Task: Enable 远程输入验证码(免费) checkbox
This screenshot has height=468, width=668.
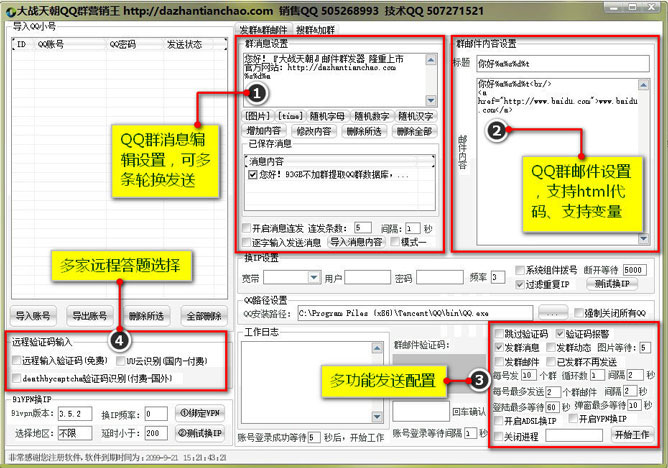Action: coord(16,360)
